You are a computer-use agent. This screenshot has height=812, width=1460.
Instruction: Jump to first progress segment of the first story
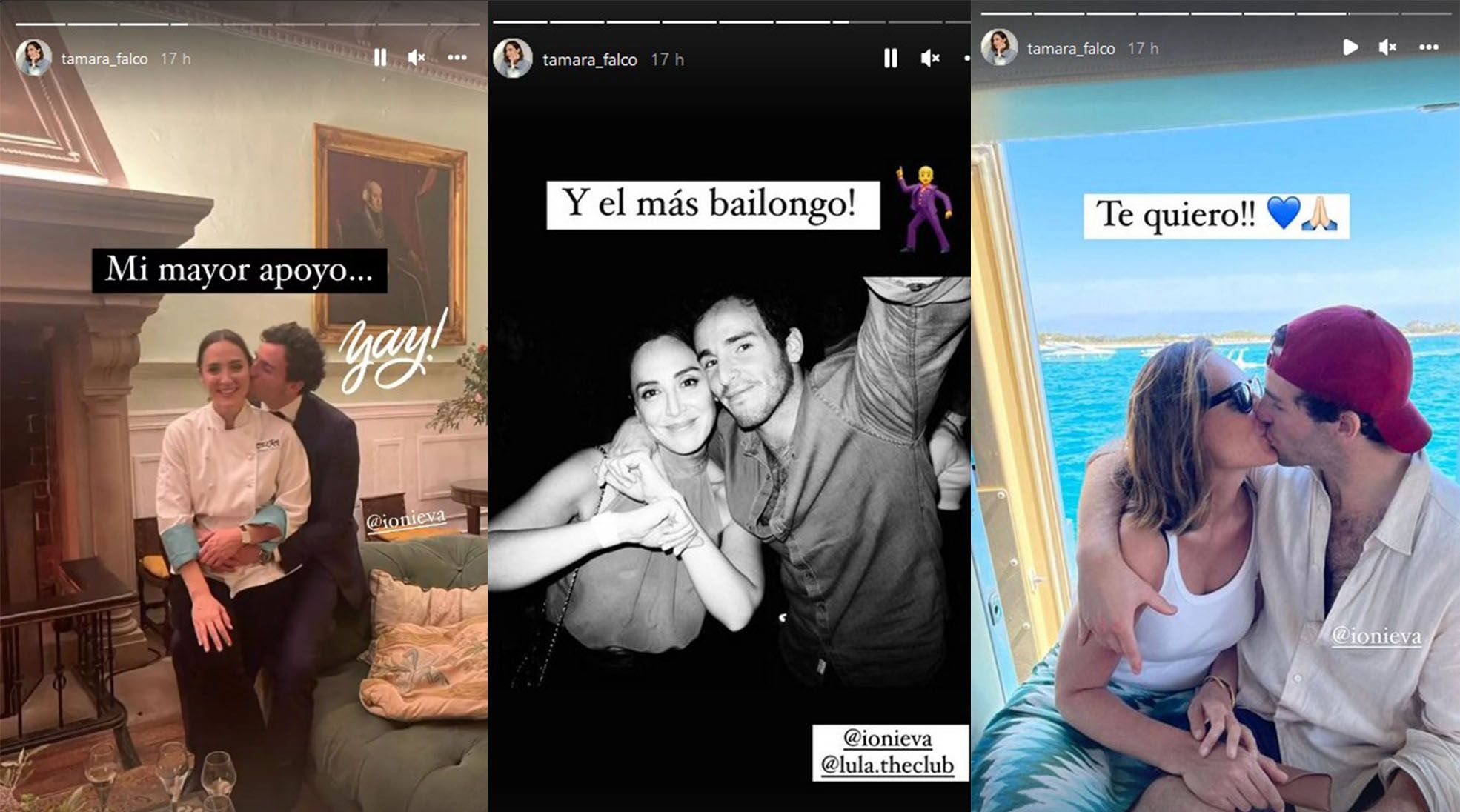40,24
